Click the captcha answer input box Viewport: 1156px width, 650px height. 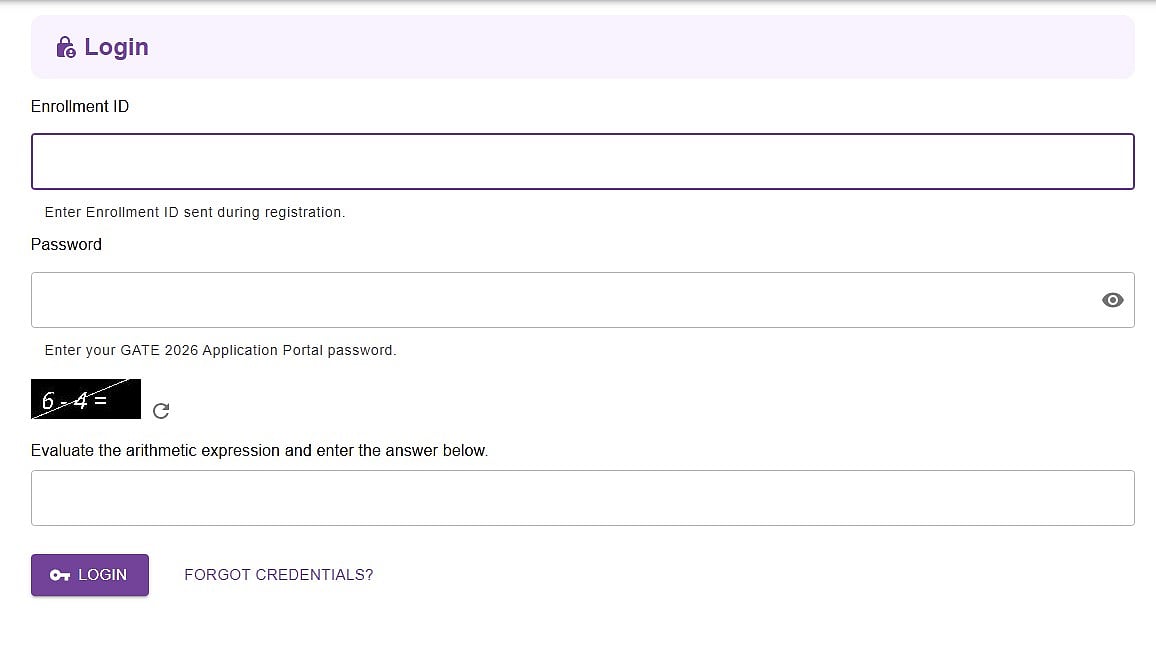(582, 498)
